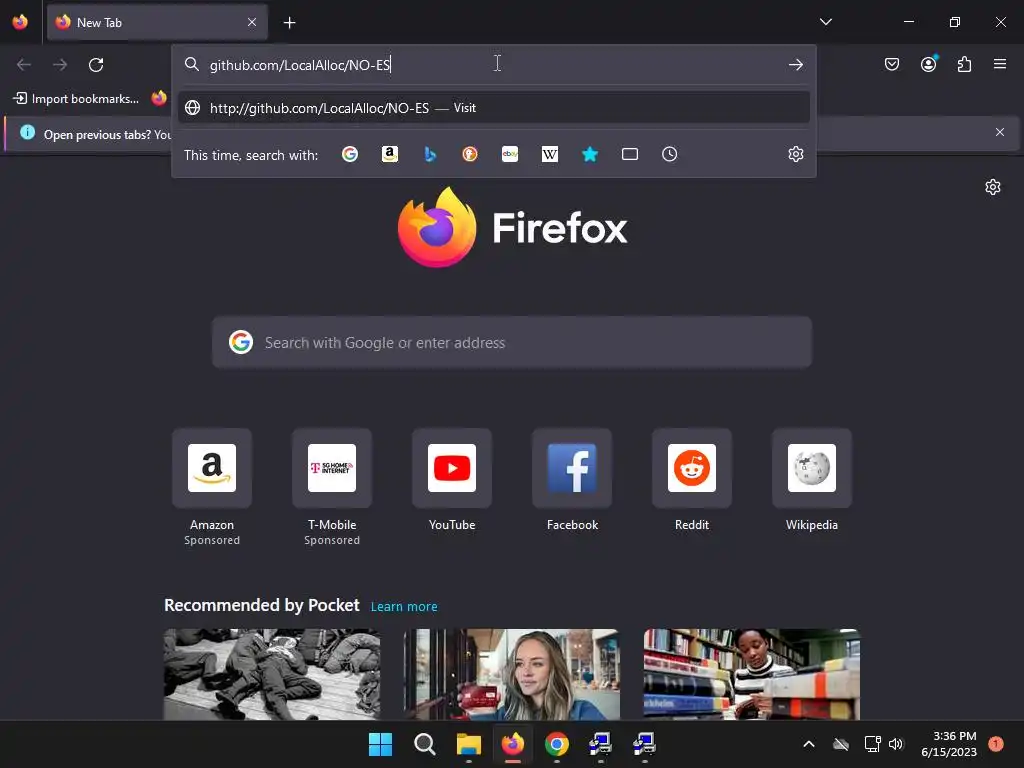
Task: Open the application hamburger menu
Action: click(1000, 64)
